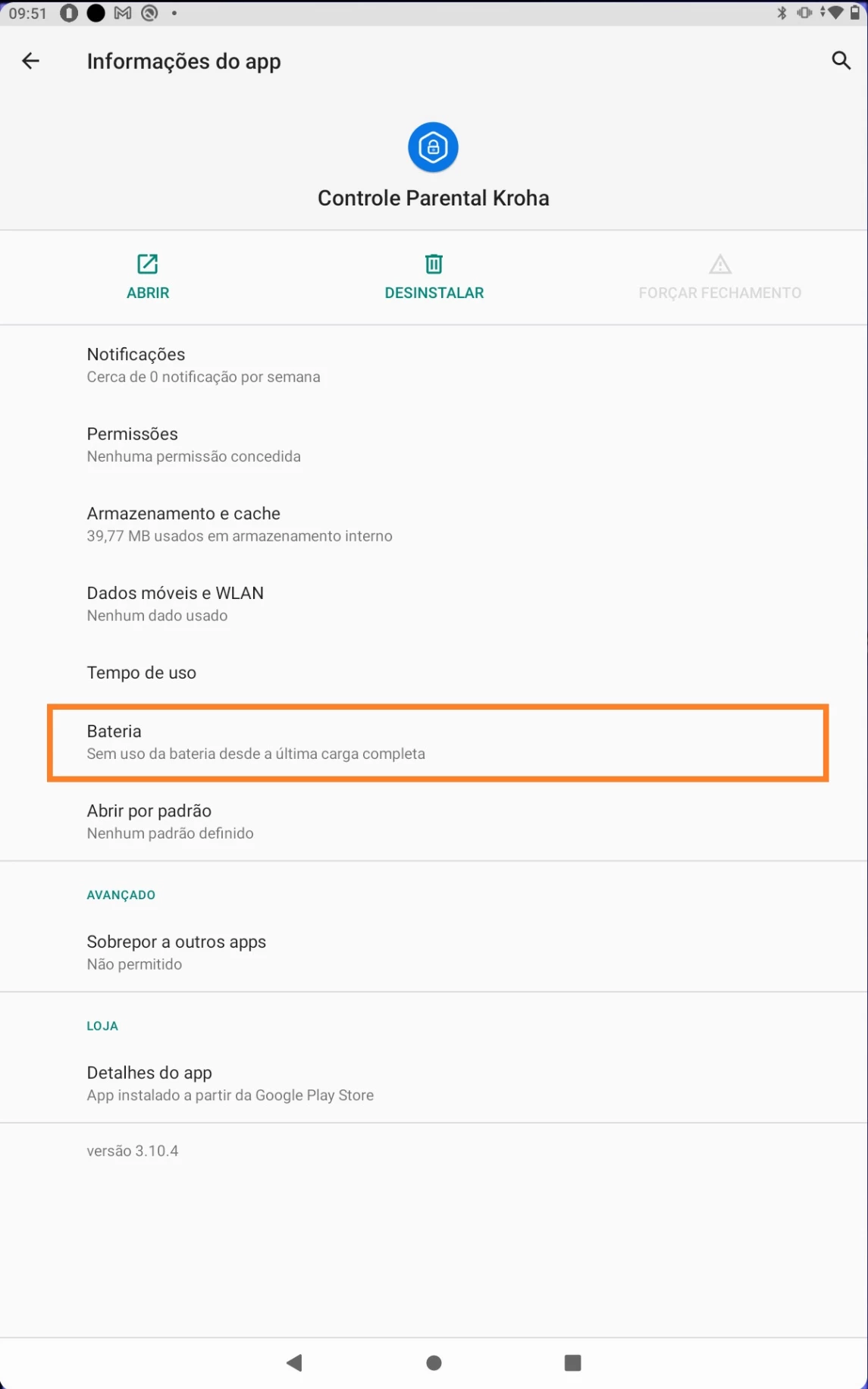Tap the ABRIR button label
Image resolution: width=868 pixels, height=1389 pixels.
point(148,293)
